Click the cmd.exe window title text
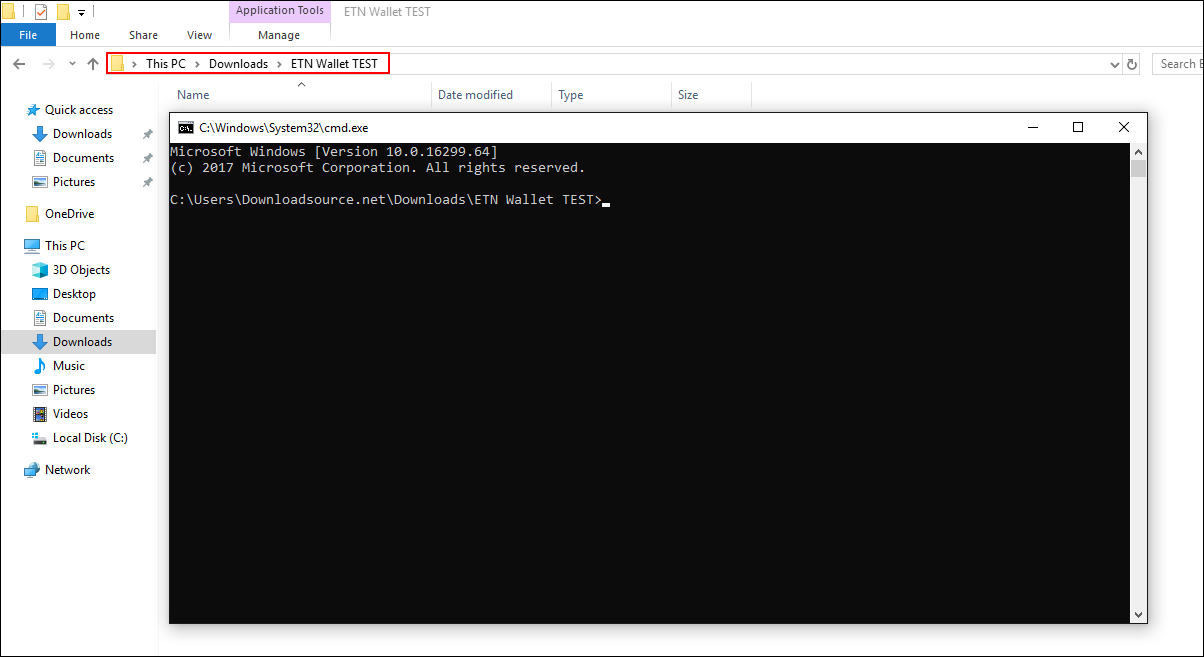This screenshot has width=1204, height=657. tap(283, 128)
